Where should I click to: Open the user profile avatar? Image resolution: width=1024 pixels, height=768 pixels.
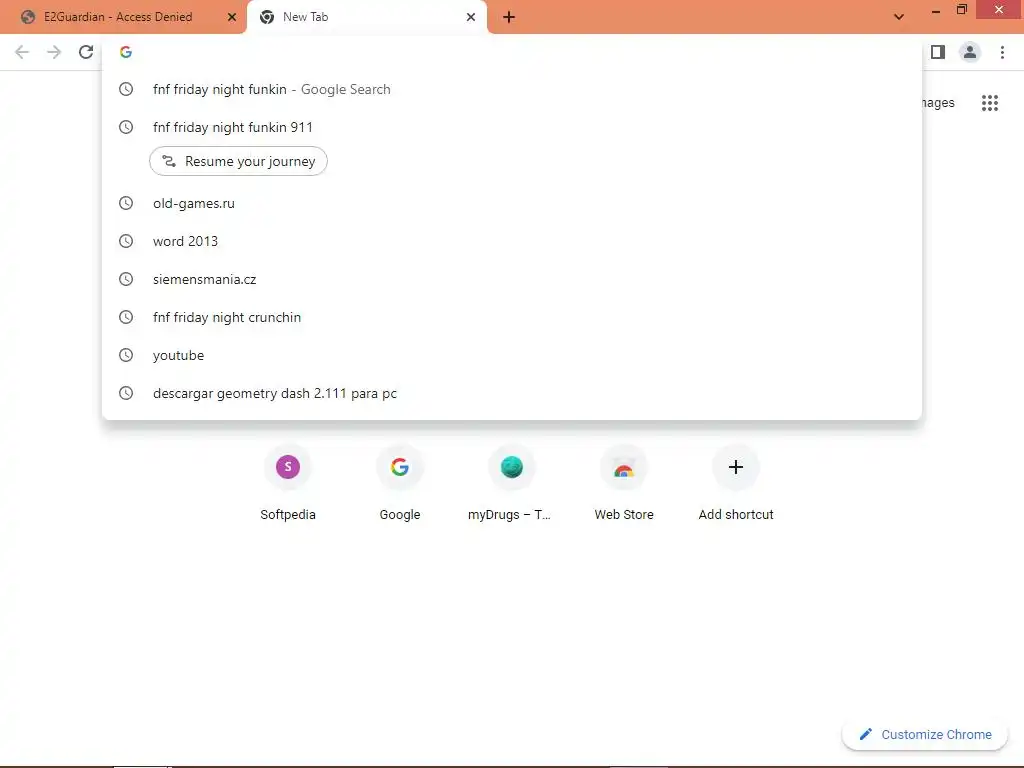970,52
